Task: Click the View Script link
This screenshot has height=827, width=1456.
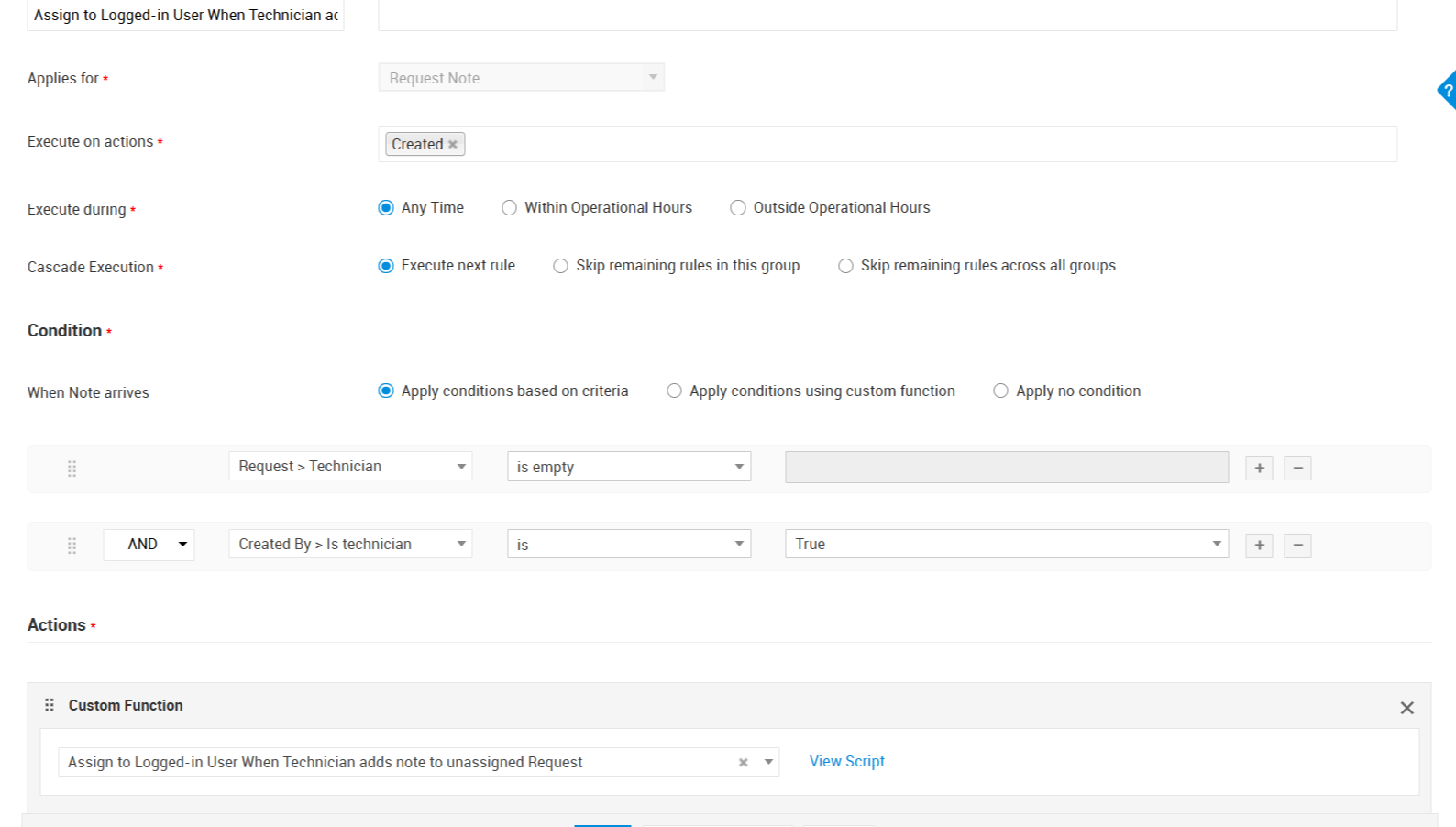Action: [x=846, y=762]
